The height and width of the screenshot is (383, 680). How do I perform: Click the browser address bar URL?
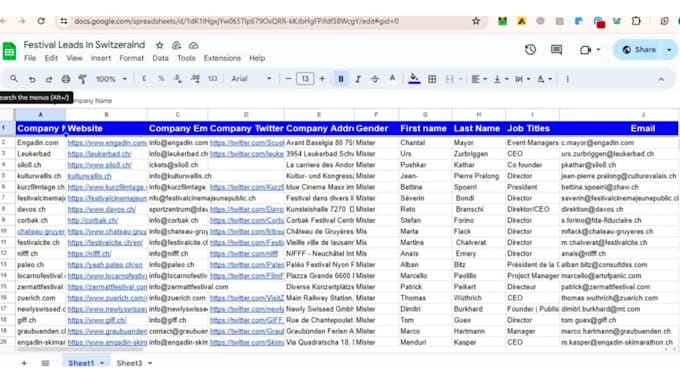tap(236, 21)
